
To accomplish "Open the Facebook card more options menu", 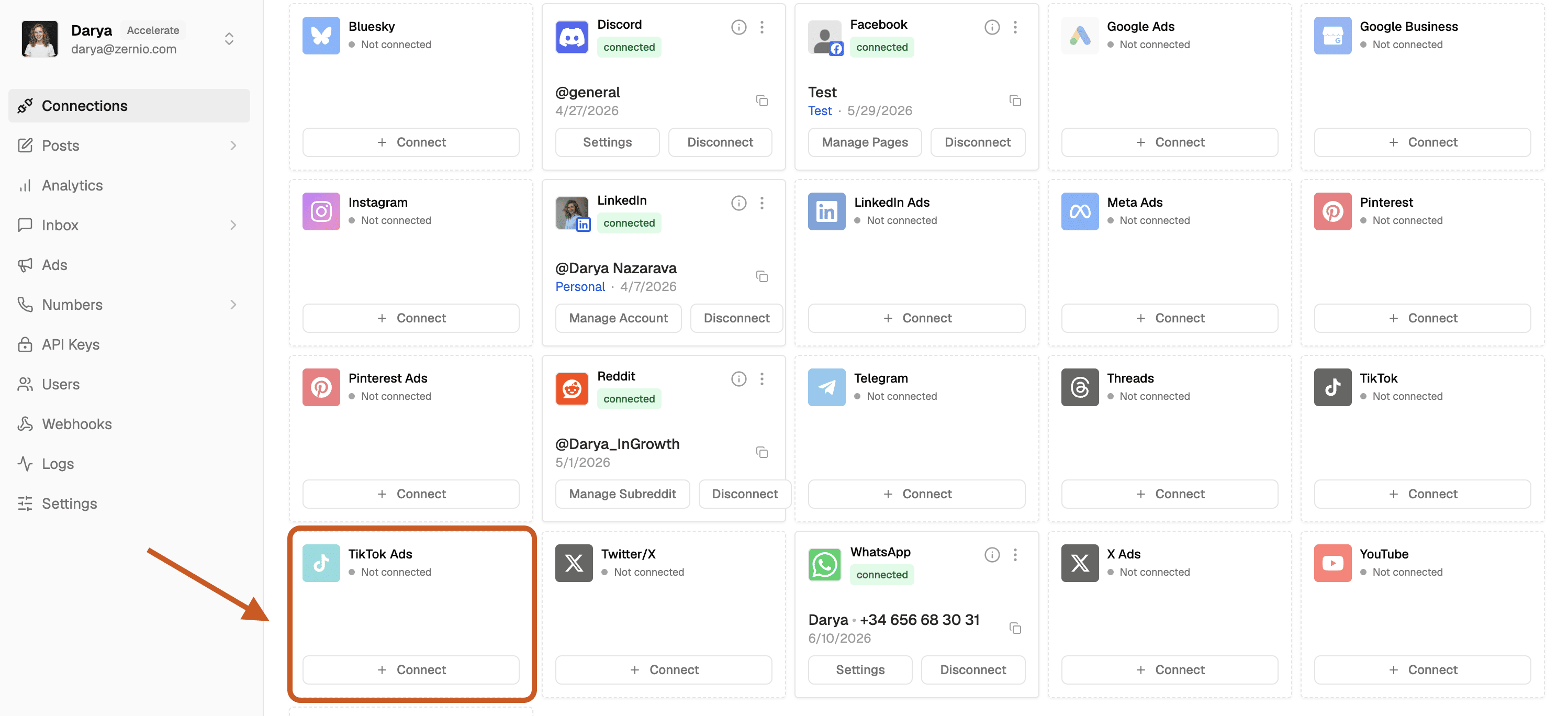I will pos(1015,27).
